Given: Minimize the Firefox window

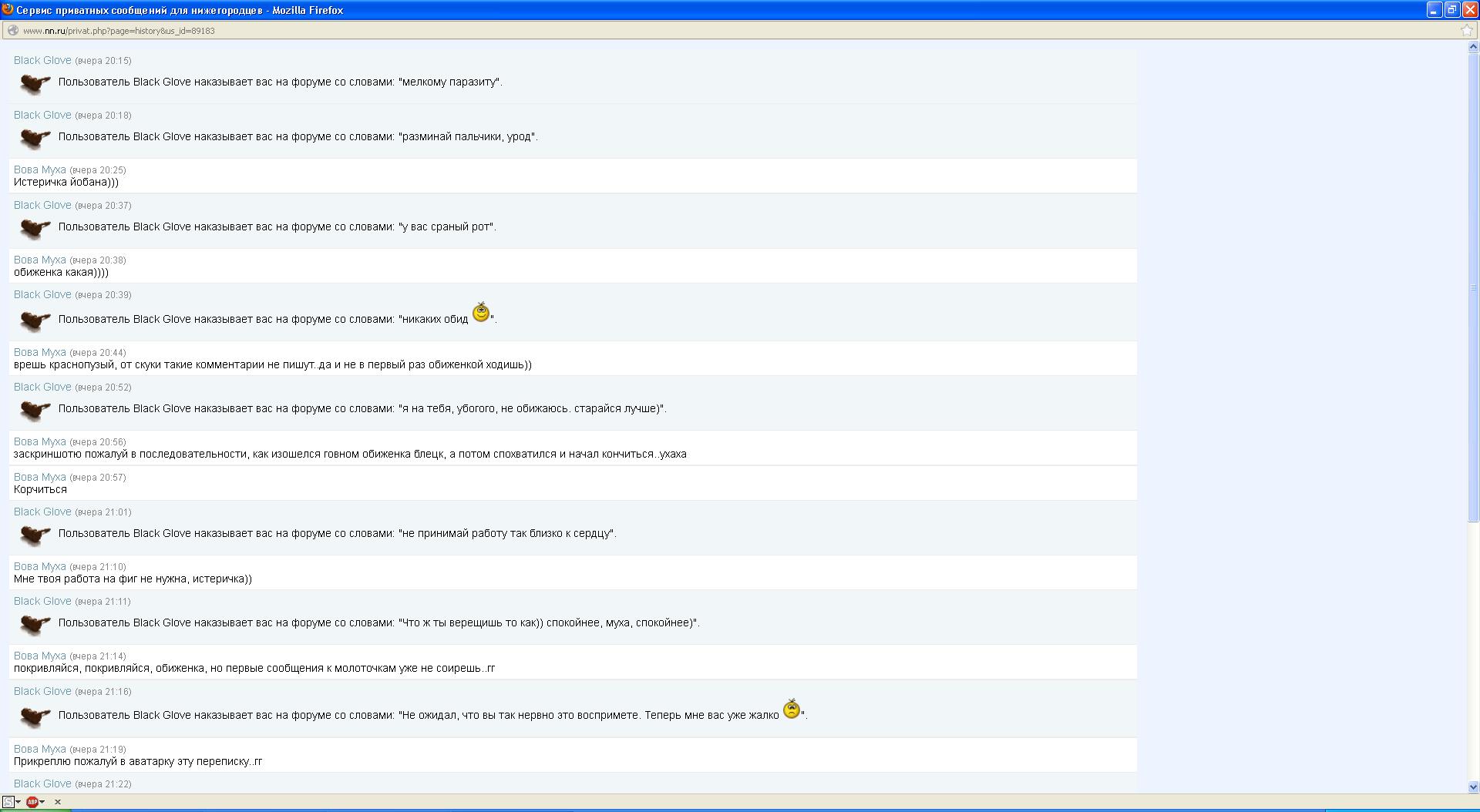Looking at the screenshot, I should click(1434, 10).
